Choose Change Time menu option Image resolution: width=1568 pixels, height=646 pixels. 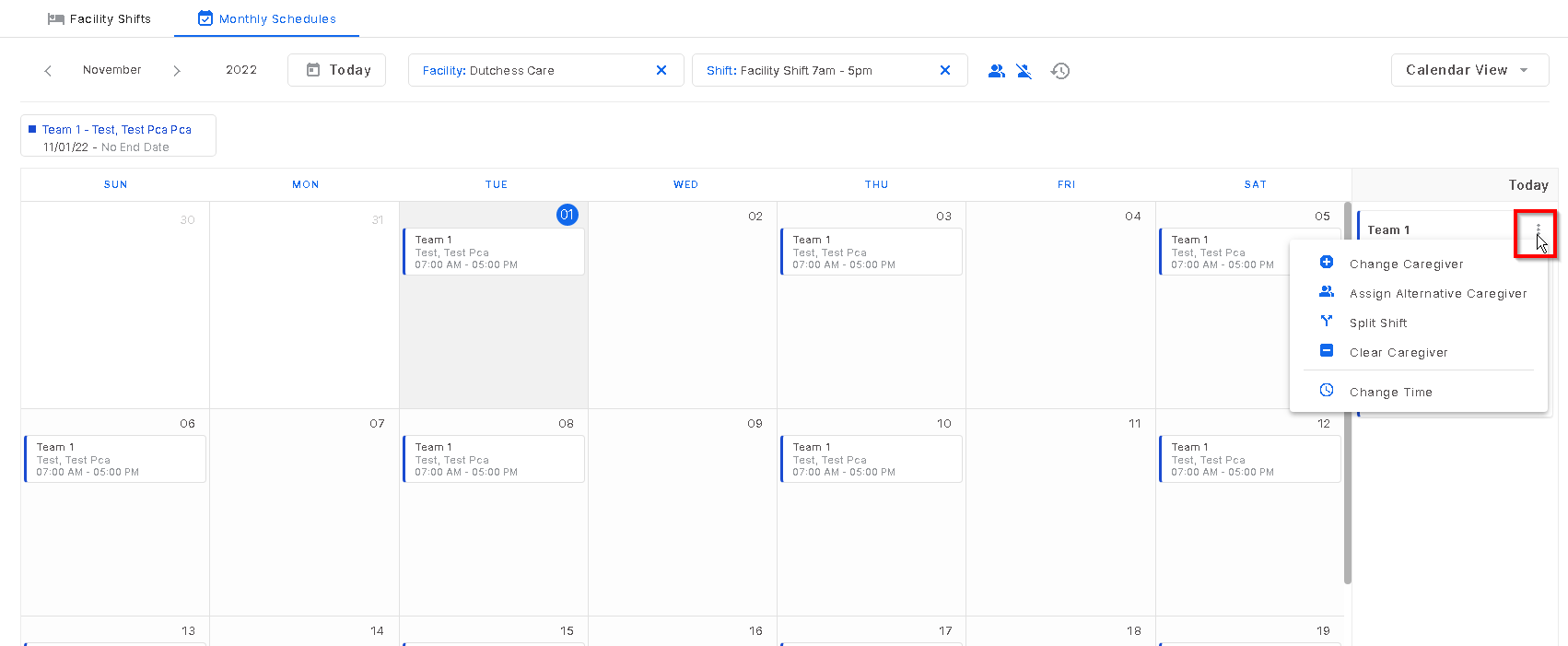[1418, 392]
